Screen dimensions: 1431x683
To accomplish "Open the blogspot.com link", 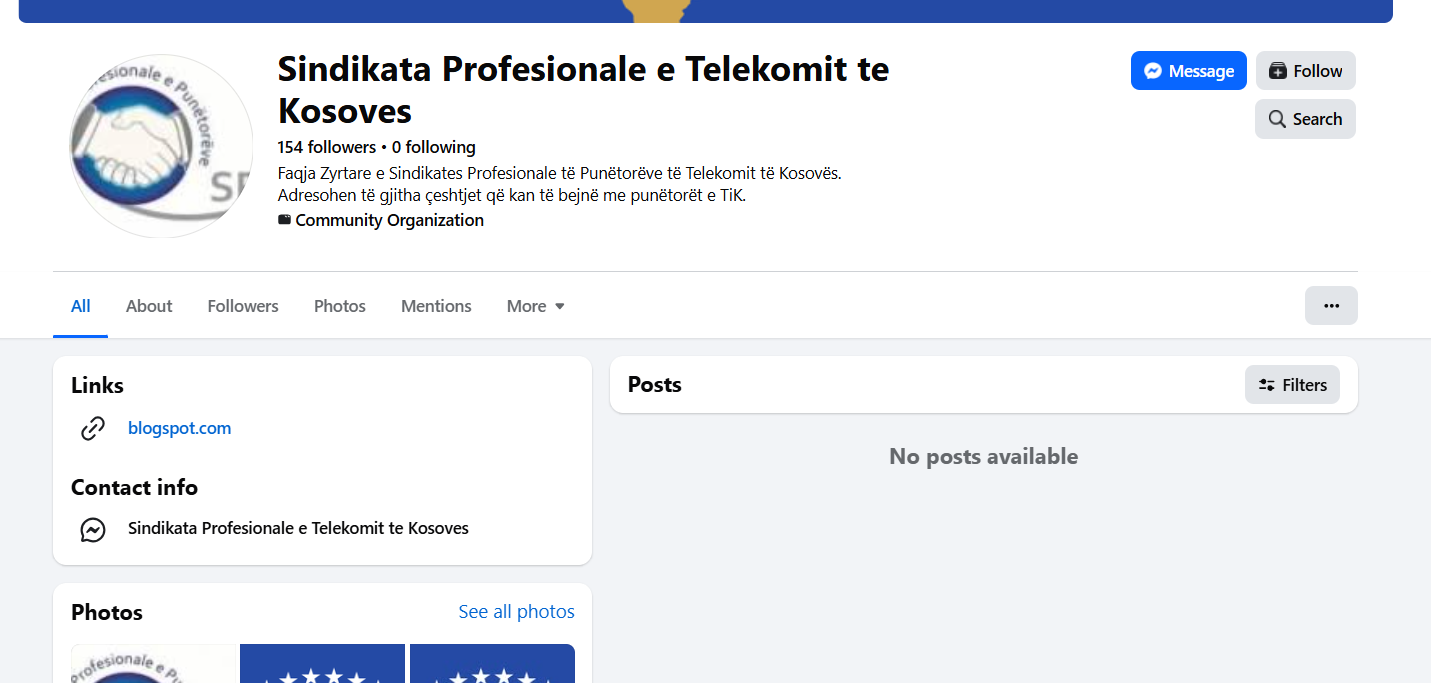I will pos(179,428).
